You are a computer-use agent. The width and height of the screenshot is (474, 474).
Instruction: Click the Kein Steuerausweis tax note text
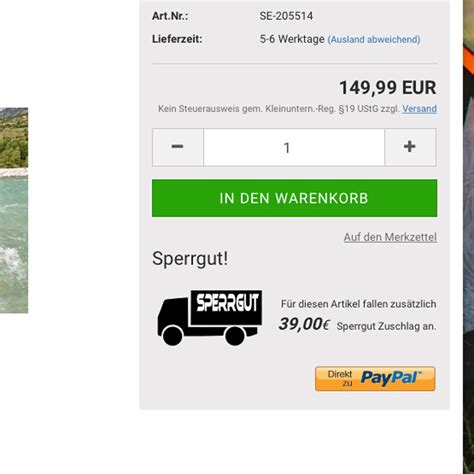point(278,109)
